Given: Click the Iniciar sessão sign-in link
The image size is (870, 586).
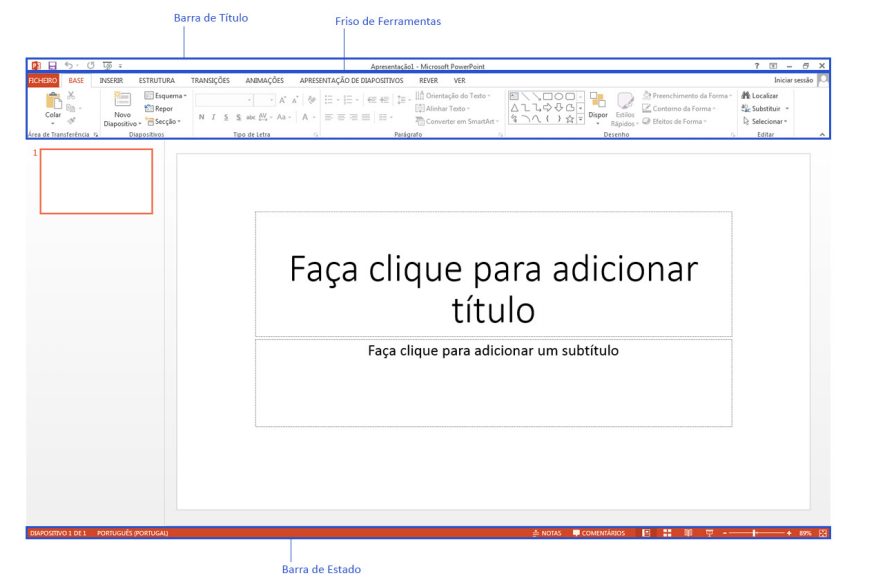Looking at the screenshot, I should [792, 80].
